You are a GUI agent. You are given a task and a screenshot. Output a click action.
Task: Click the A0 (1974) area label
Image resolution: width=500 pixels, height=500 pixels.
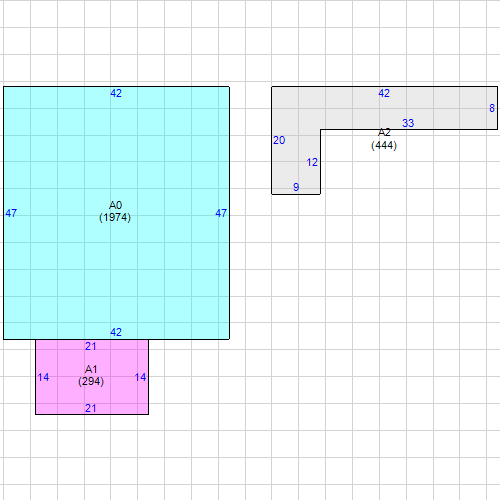coord(115,211)
